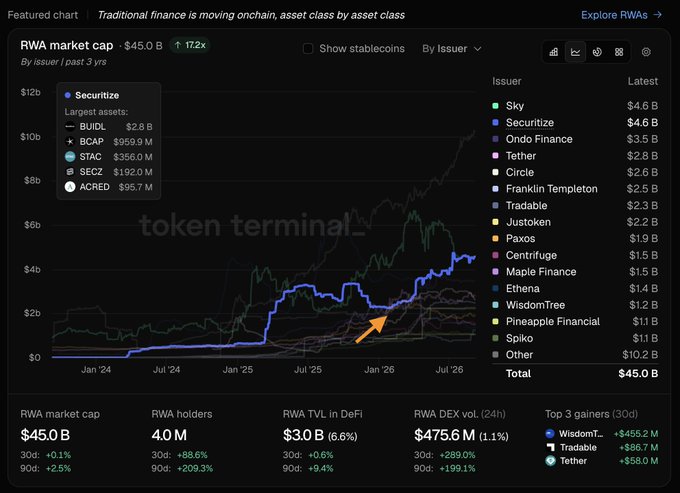Click the Sky legend color swatch
Screen dimensions: 680x493
coord(495,105)
